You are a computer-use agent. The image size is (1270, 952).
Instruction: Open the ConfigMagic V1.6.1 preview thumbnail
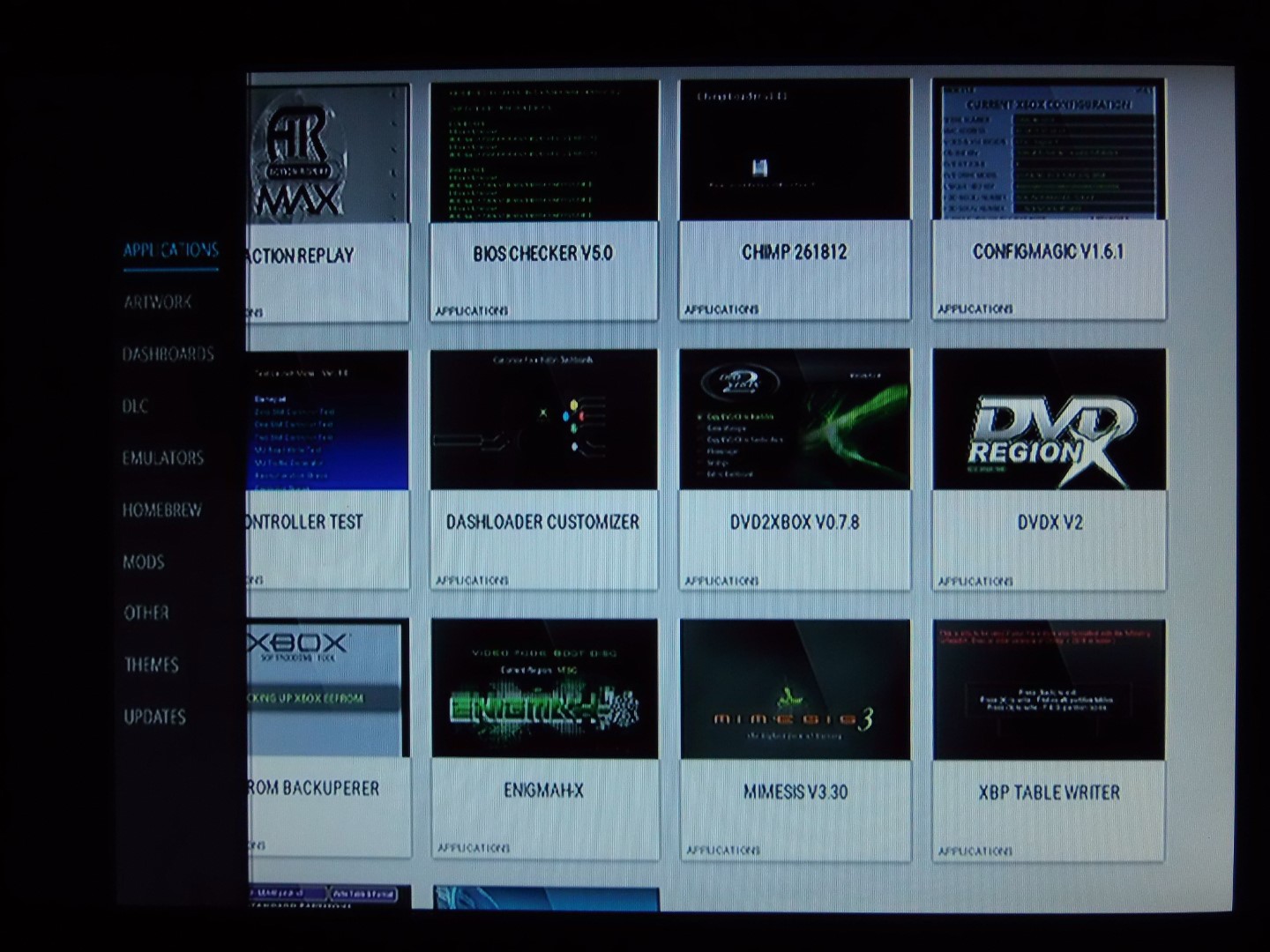[1049, 149]
